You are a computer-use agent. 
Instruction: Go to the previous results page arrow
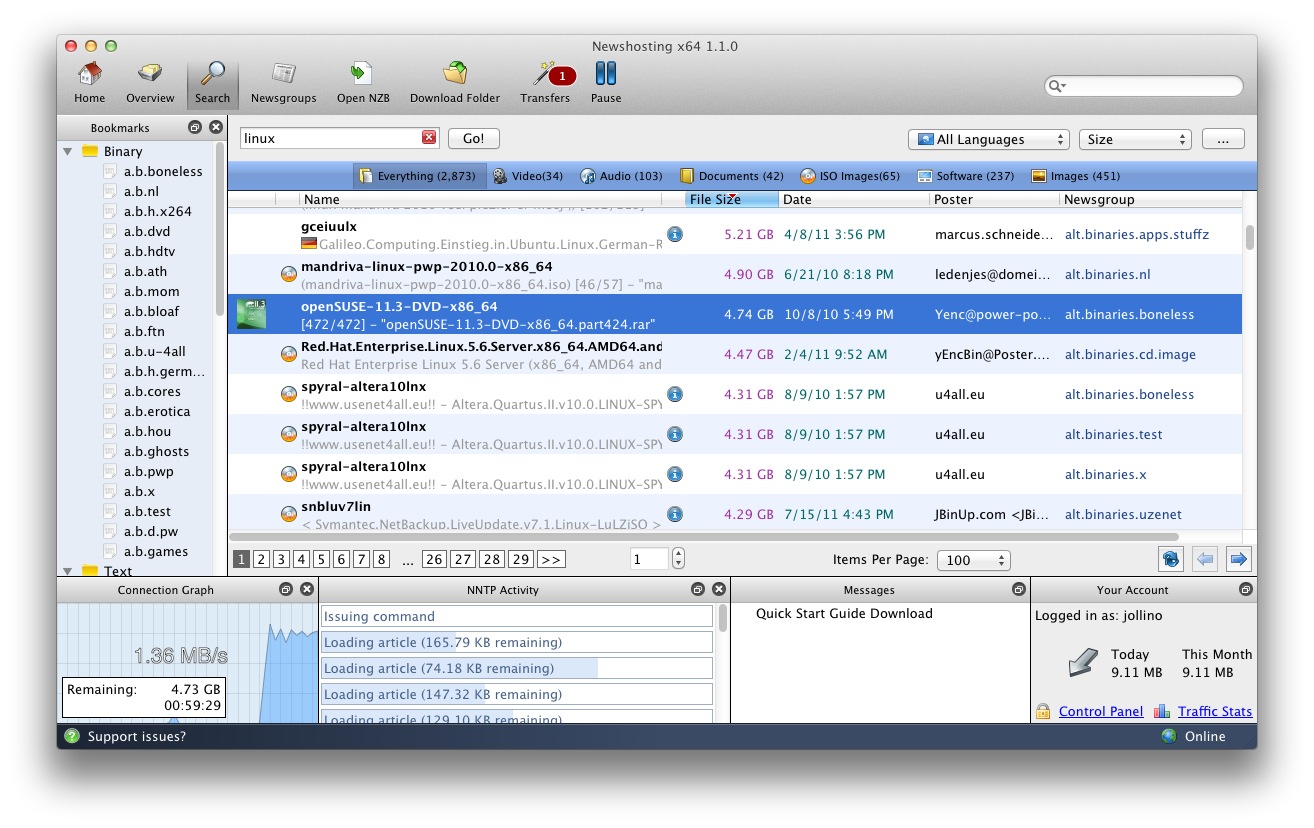coord(1205,560)
